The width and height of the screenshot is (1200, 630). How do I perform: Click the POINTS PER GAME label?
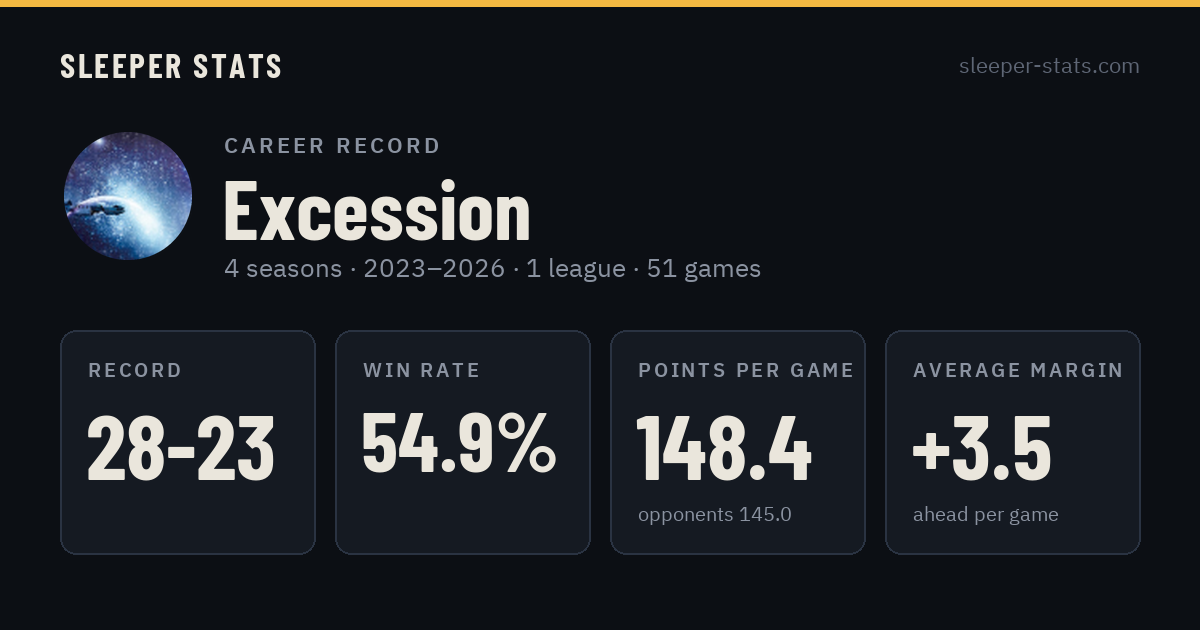(746, 370)
